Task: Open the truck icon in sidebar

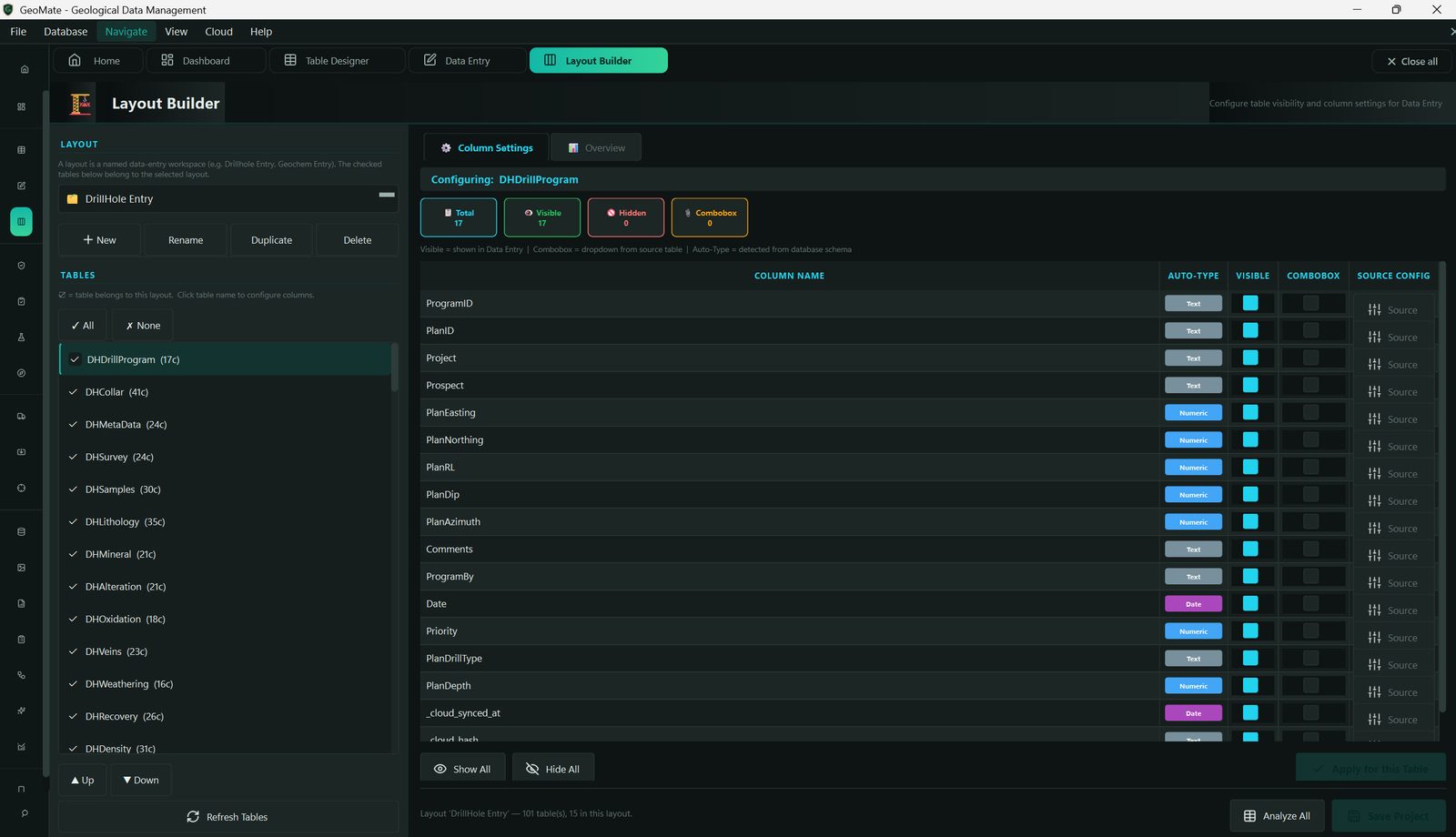Action: (21, 416)
